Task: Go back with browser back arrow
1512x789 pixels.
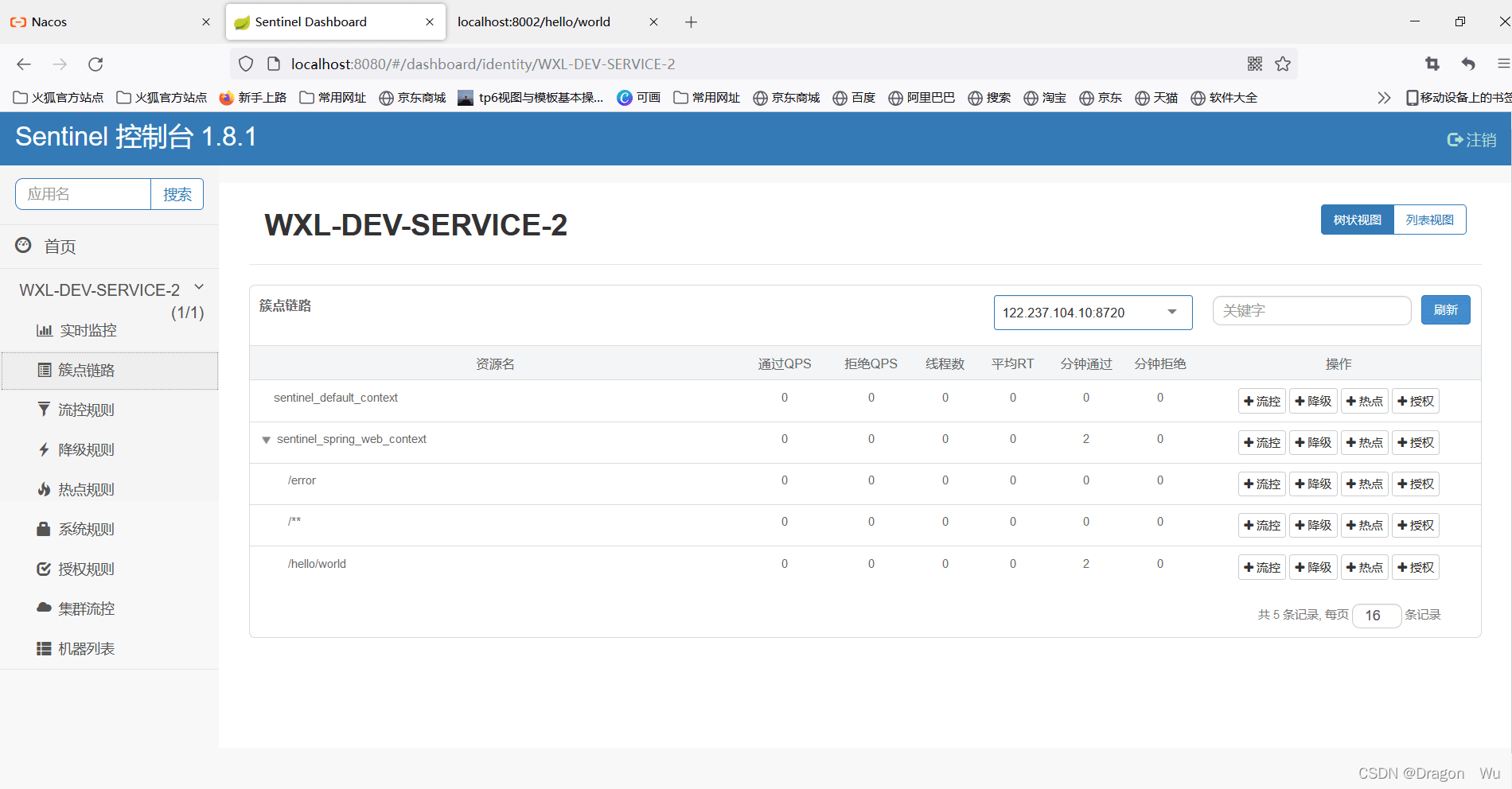Action: pyautogui.click(x=24, y=64)
